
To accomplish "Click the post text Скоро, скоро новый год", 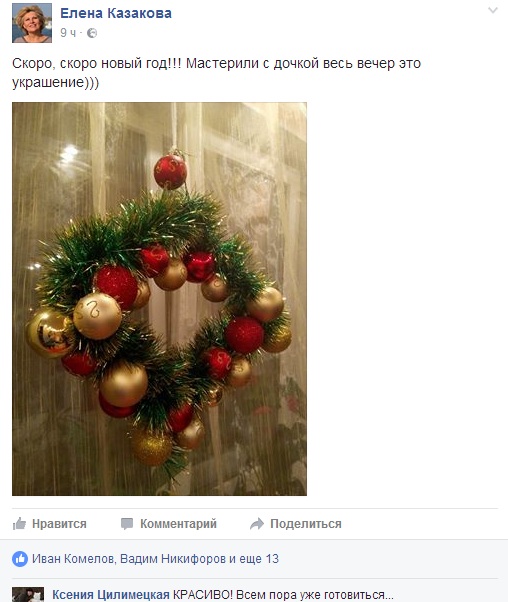I will coord(96,63).
